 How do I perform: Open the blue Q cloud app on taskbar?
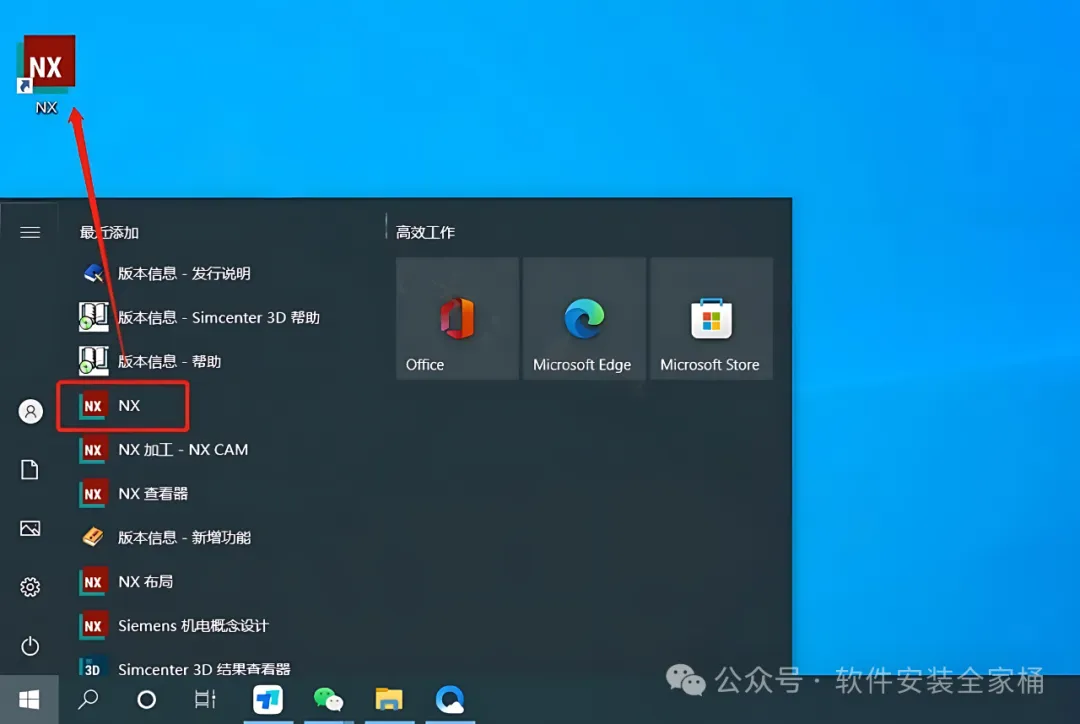coord(450,700)
